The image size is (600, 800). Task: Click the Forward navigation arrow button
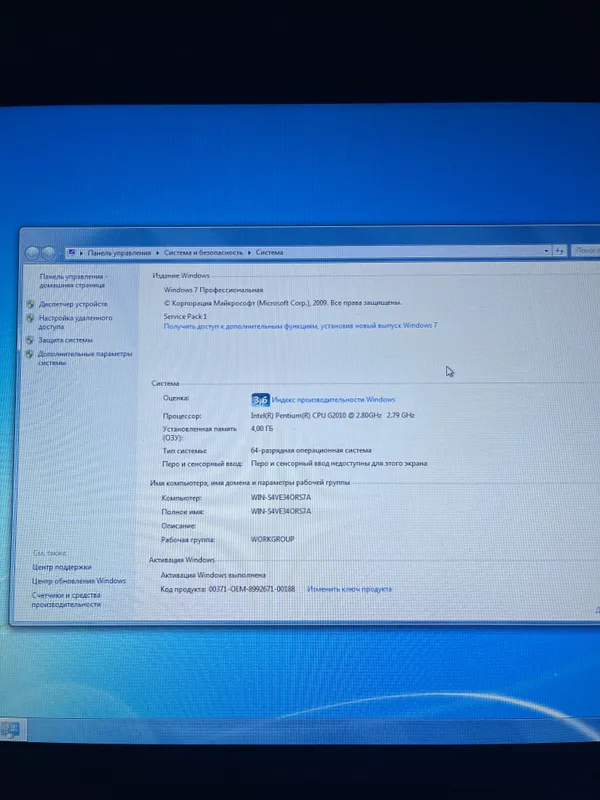click(48, 253)
